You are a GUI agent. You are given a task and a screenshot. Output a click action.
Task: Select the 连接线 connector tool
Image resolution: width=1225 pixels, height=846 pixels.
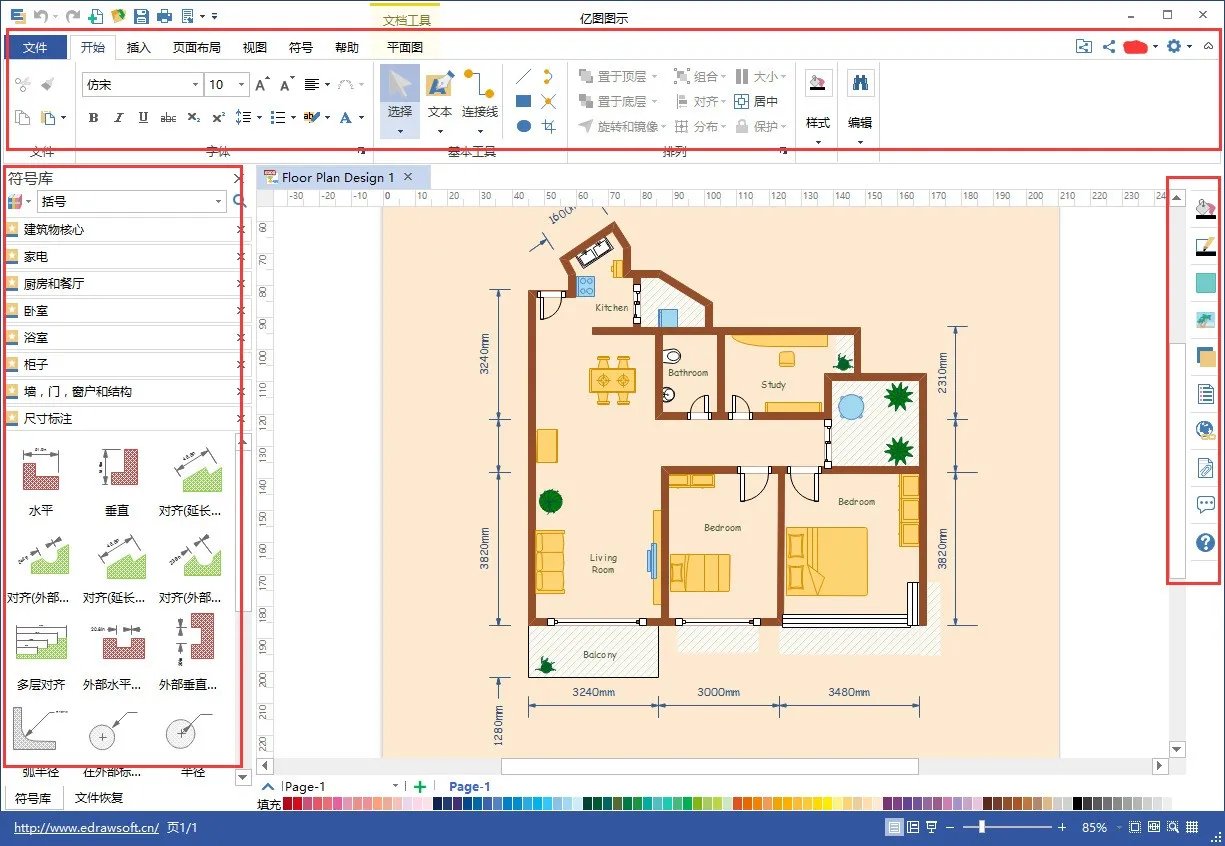coord(479,95)
